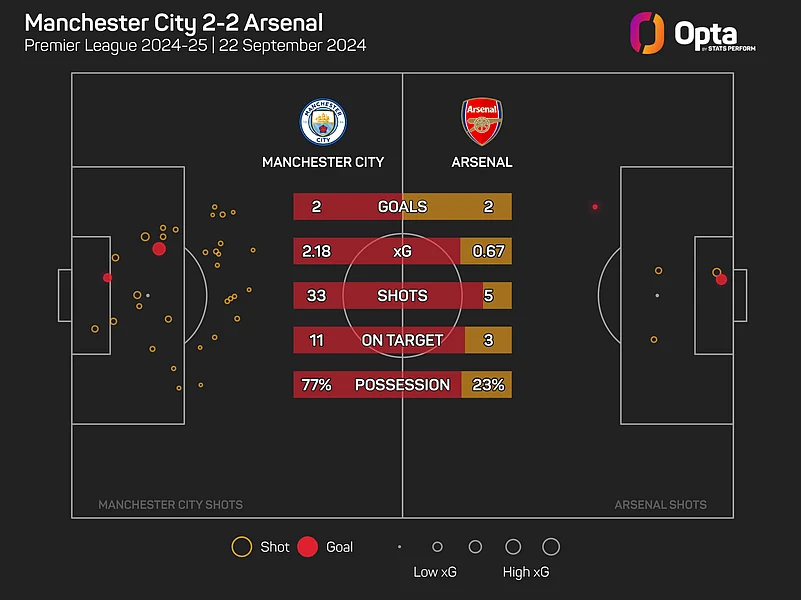This screenshot has width=801, height=600.
Task: Click Arsenal's small red long-range goal dot
Action: pos(595,207)
